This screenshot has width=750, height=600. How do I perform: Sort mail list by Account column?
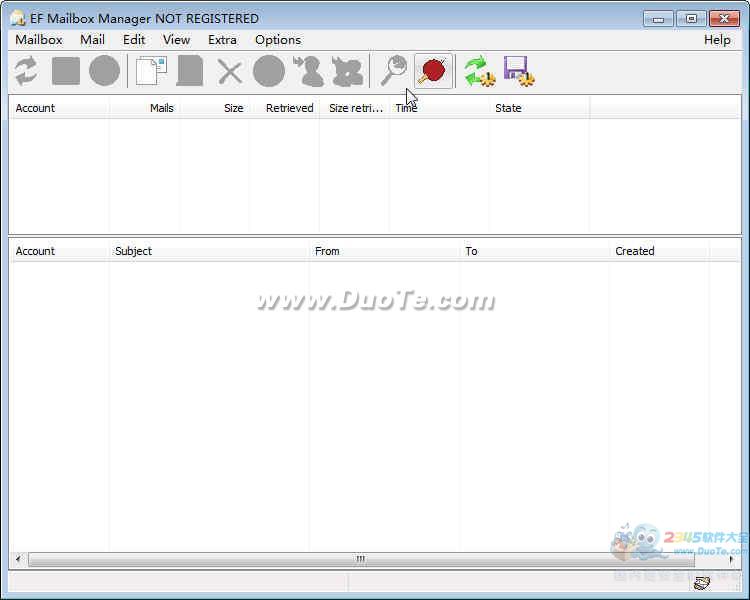(x=59, y=251)
